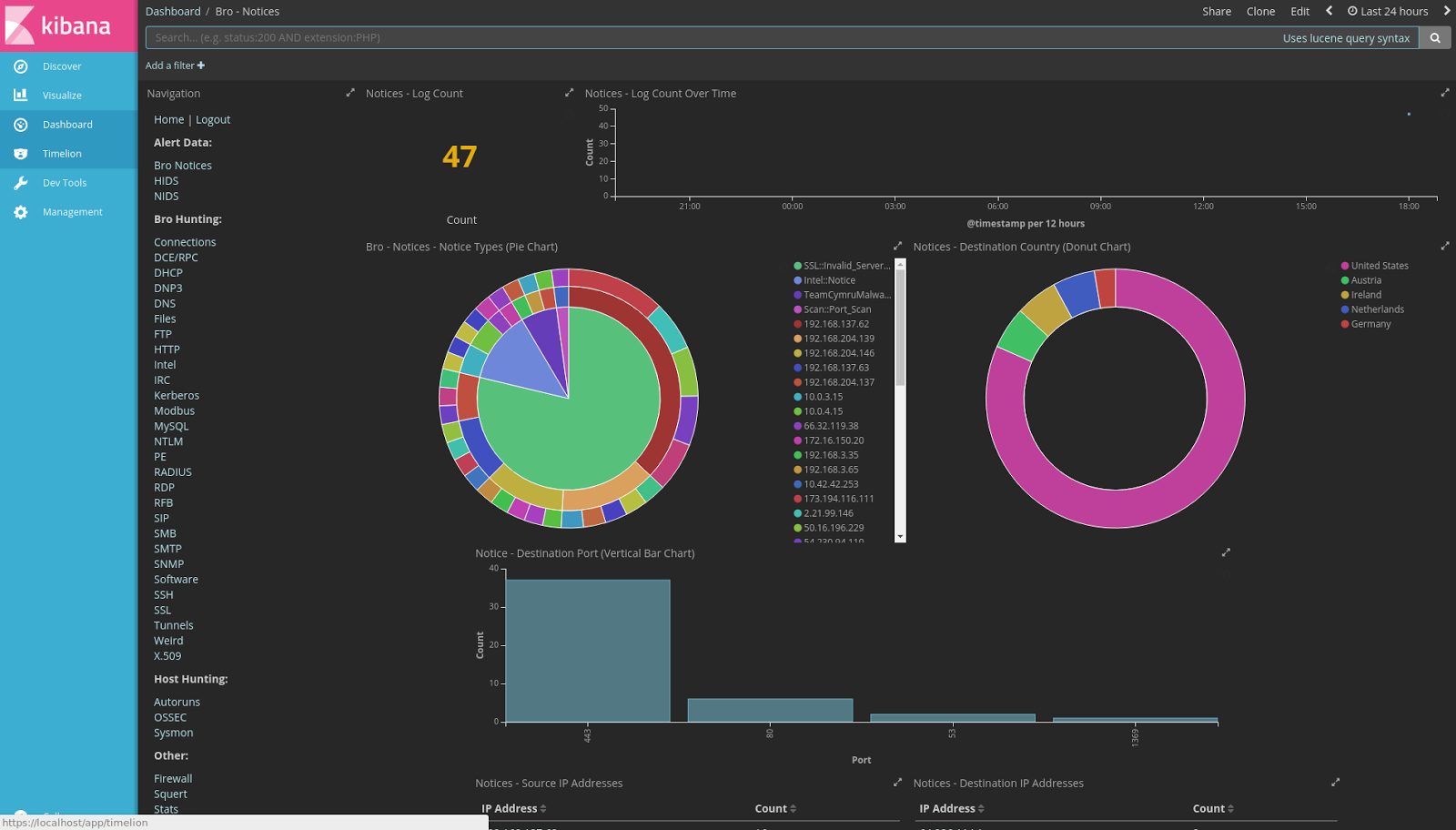Click Edit in the top menu bar
Image resolution: width=1456 pixels, height=830 pixels.
pos(1299,11)
